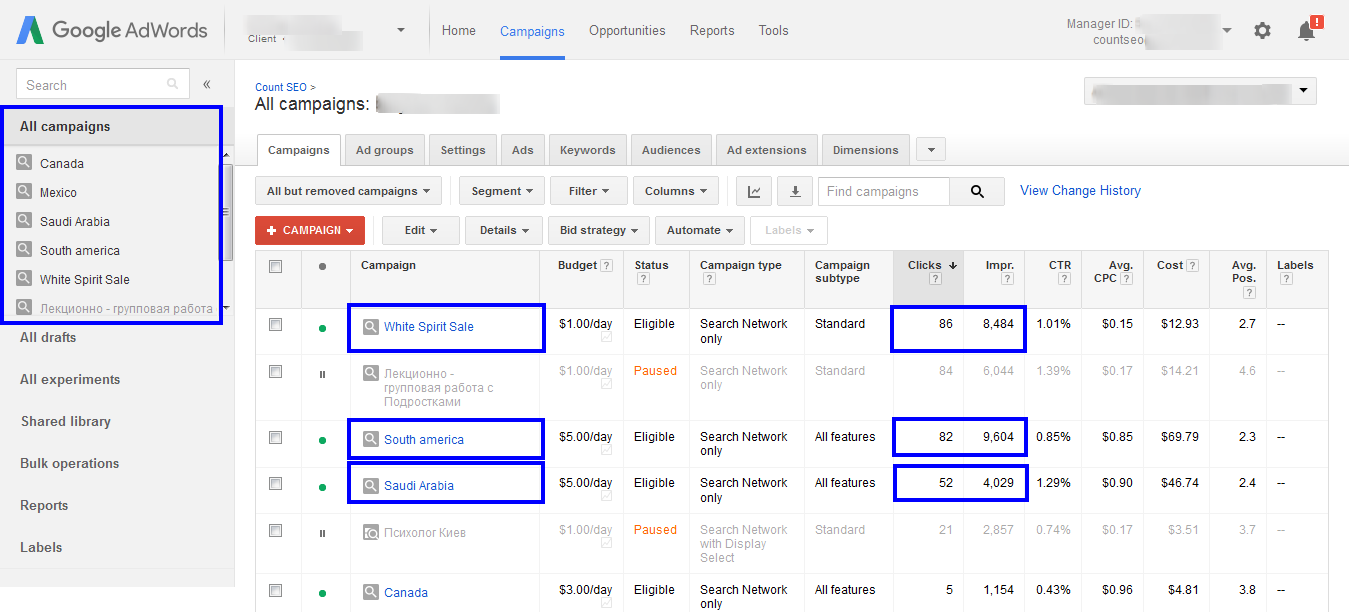Click the chart toggle graph icon
1349x612 pixels.
[754, 191]
